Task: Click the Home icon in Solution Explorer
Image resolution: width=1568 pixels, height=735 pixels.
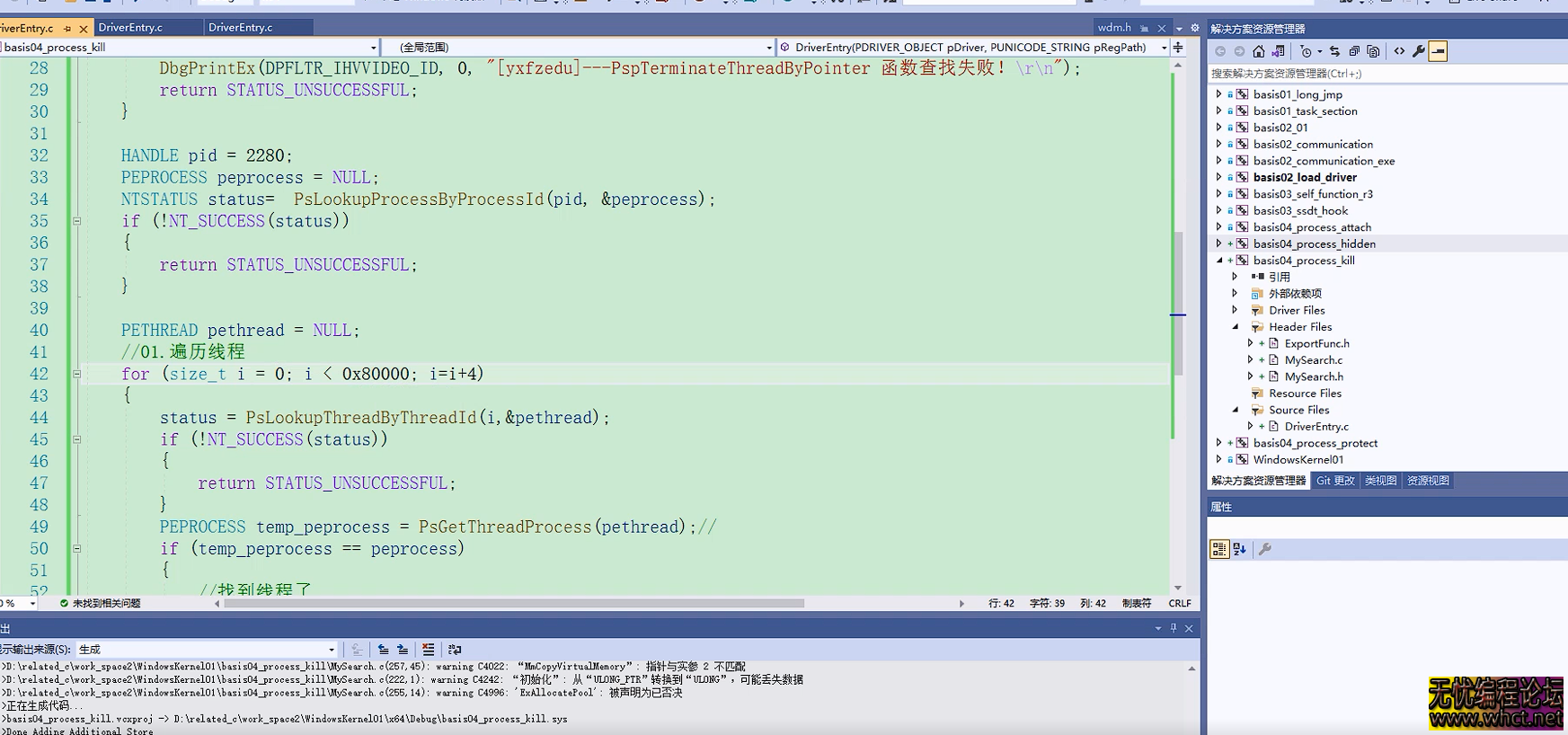Action: pos(1258,51)
